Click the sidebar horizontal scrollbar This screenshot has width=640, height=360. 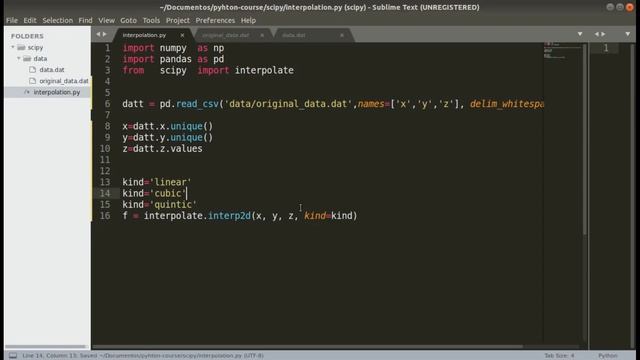point(46,347)
